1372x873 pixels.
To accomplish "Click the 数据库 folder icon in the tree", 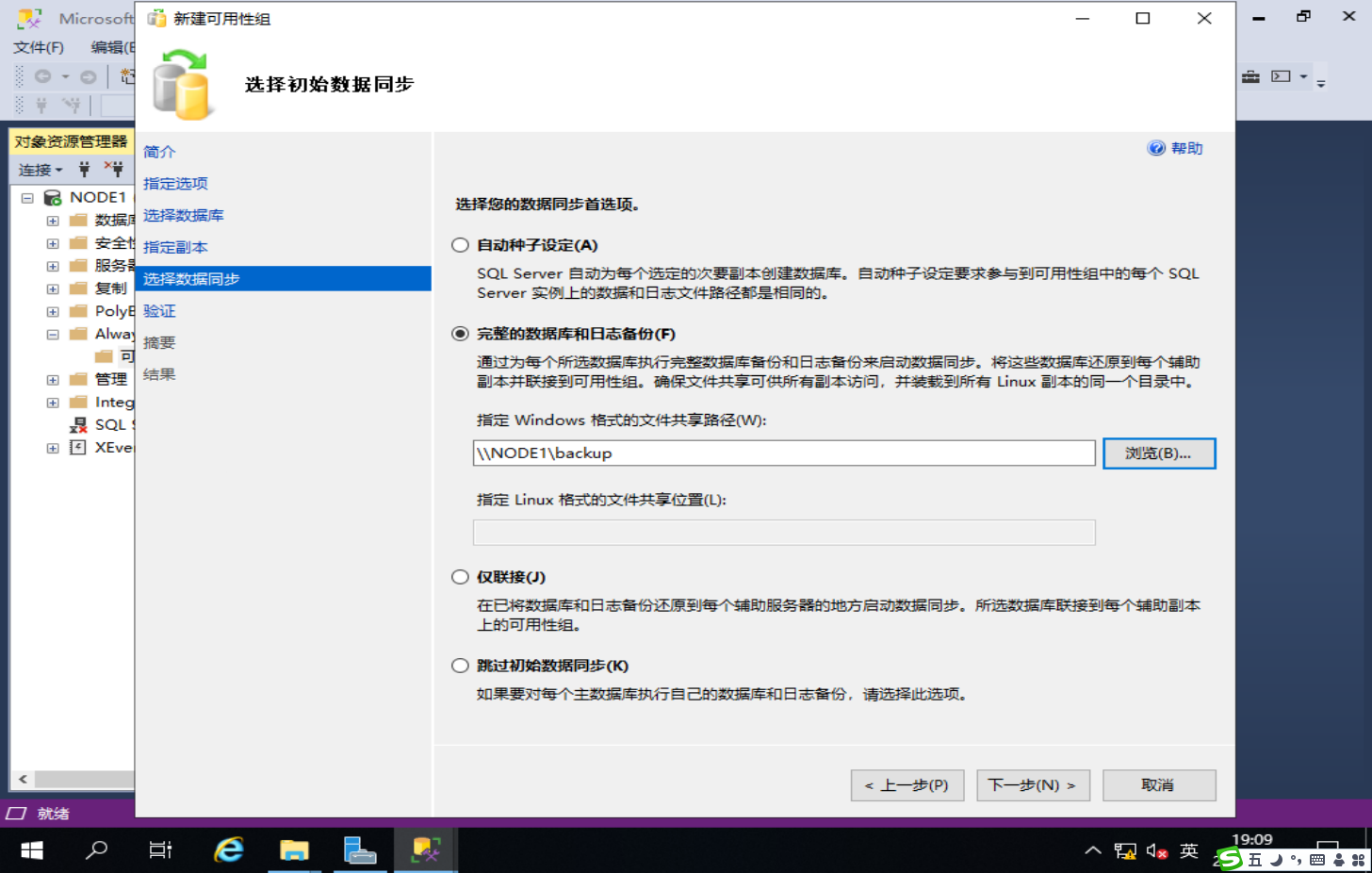I will click(78, 220).
